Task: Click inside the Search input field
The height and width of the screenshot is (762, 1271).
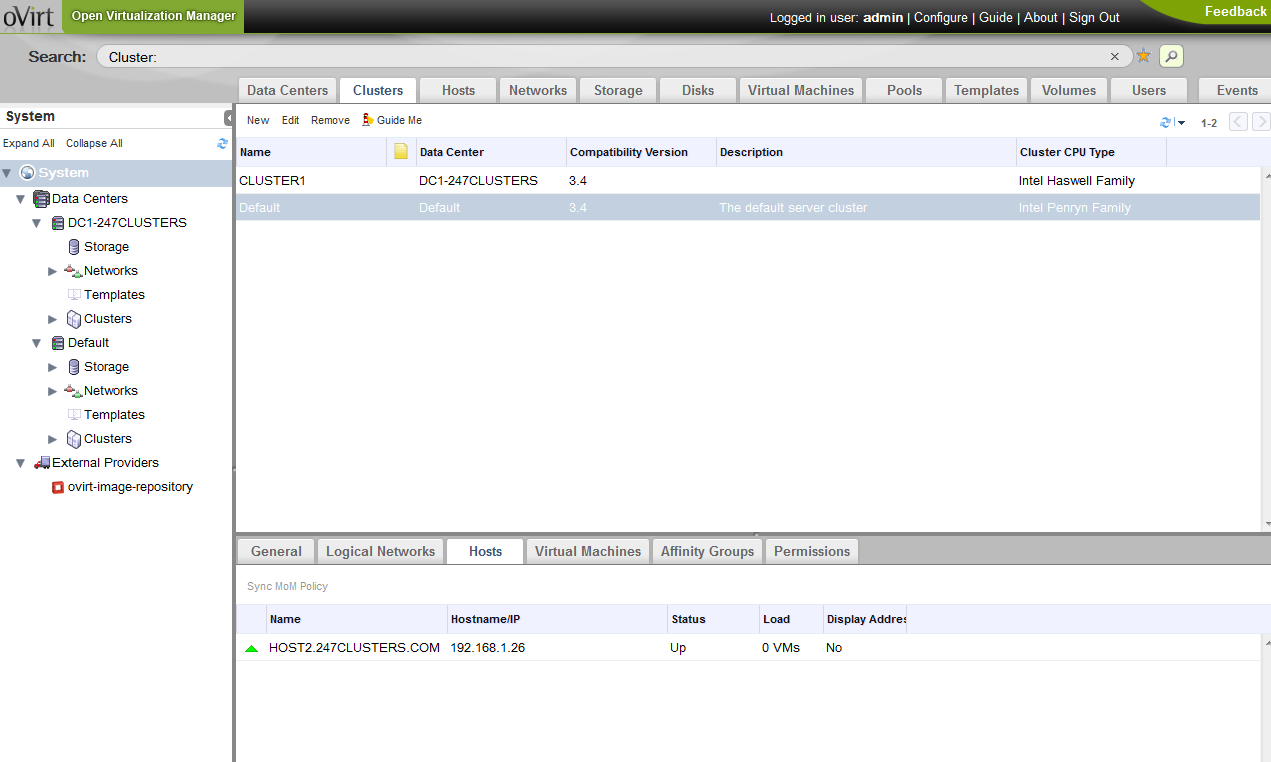Action: pos(600,57)
